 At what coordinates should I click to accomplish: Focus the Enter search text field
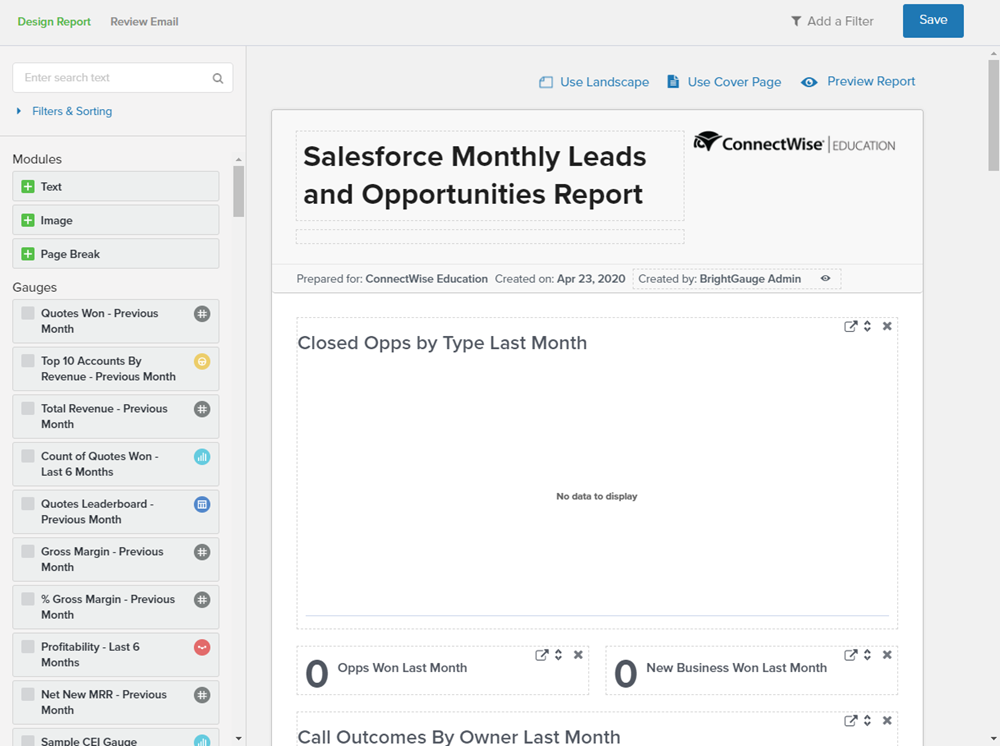pos(122,78)
